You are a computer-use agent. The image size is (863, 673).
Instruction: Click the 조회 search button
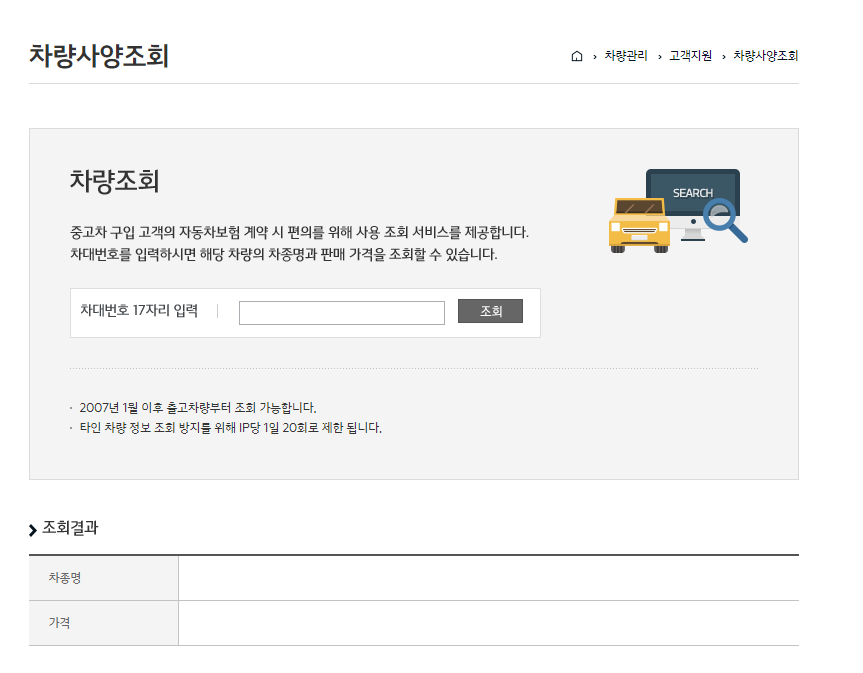[490, 311]
